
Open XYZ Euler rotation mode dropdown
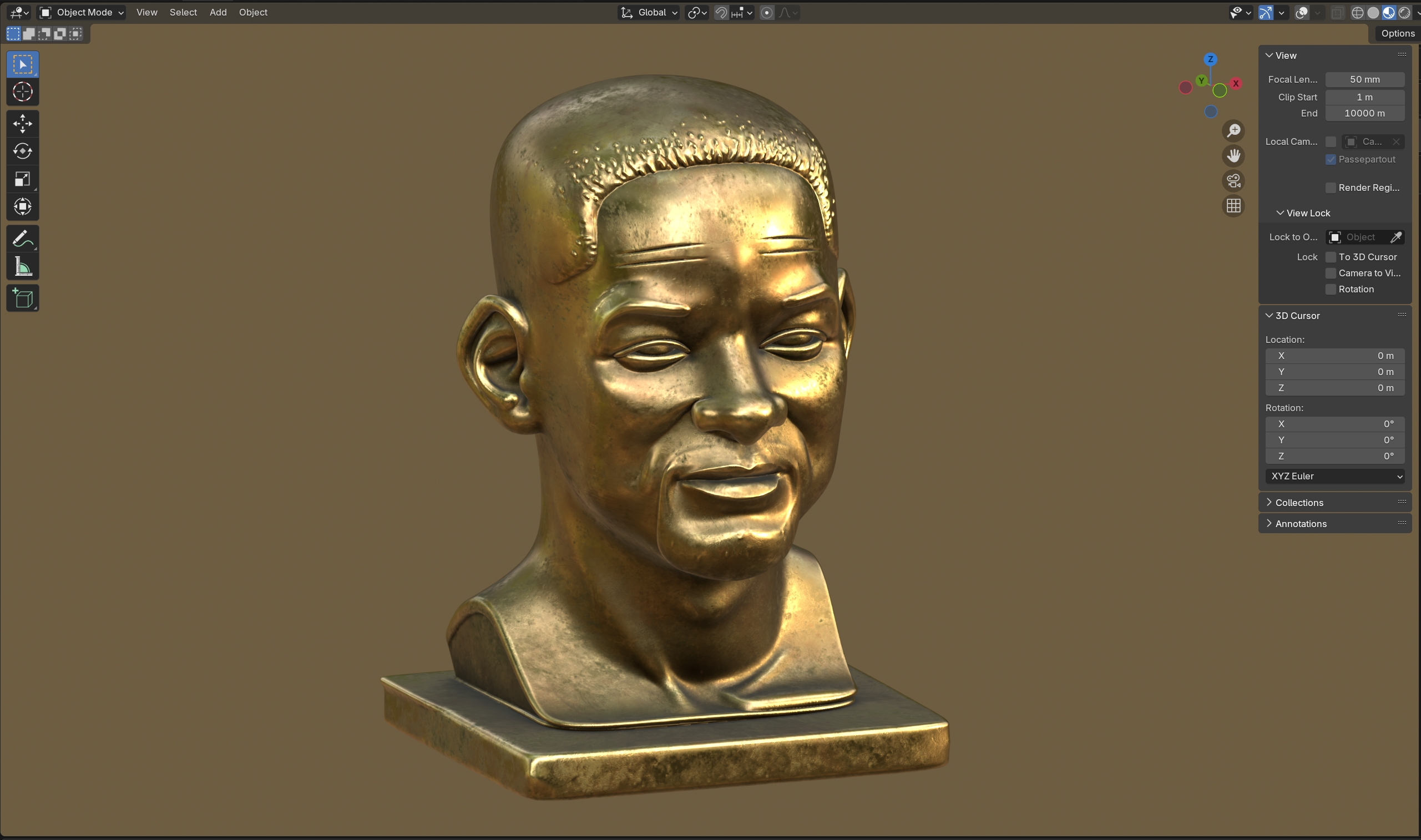click(x=1334, y=476)
